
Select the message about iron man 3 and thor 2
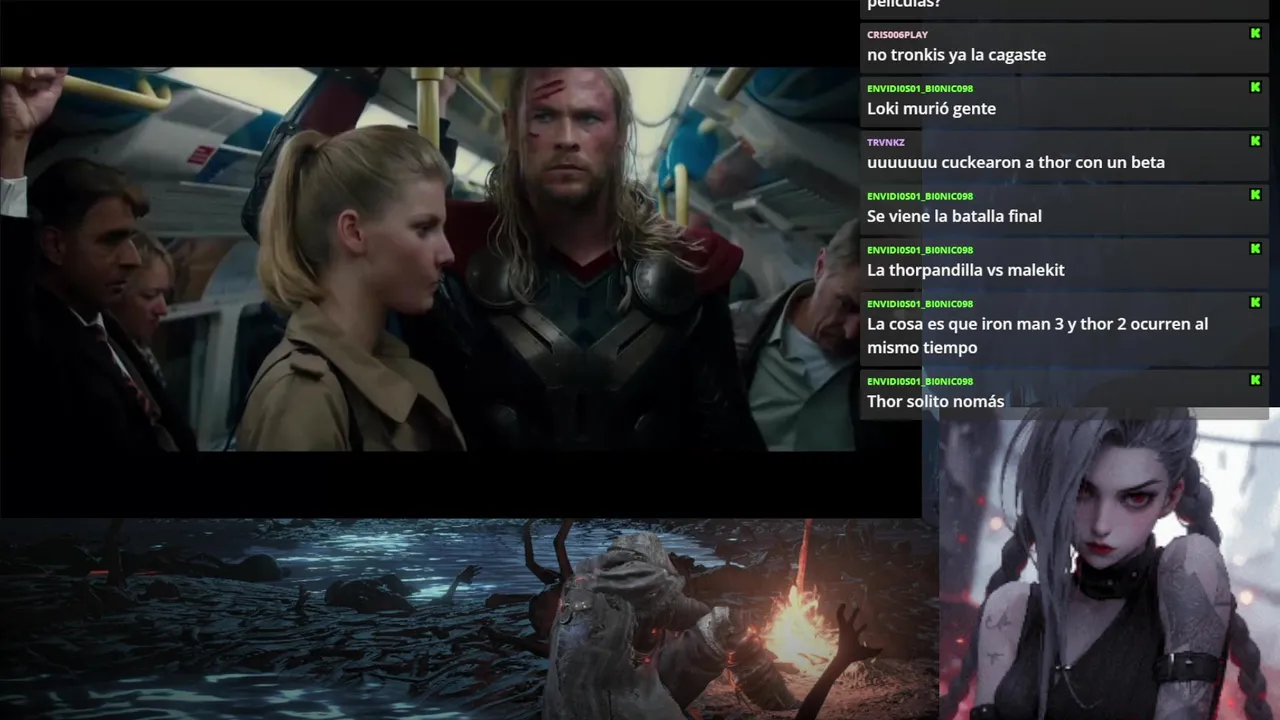(1037, 336)
